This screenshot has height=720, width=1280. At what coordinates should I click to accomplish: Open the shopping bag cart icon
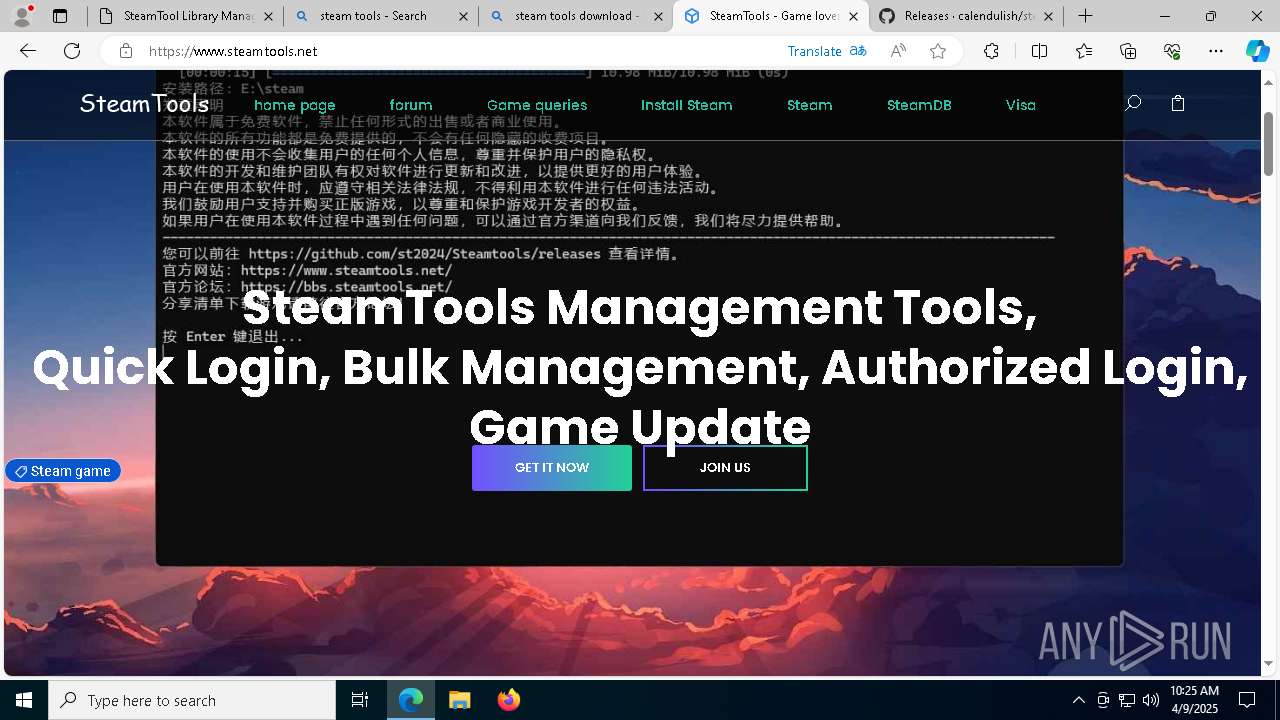1178,103
